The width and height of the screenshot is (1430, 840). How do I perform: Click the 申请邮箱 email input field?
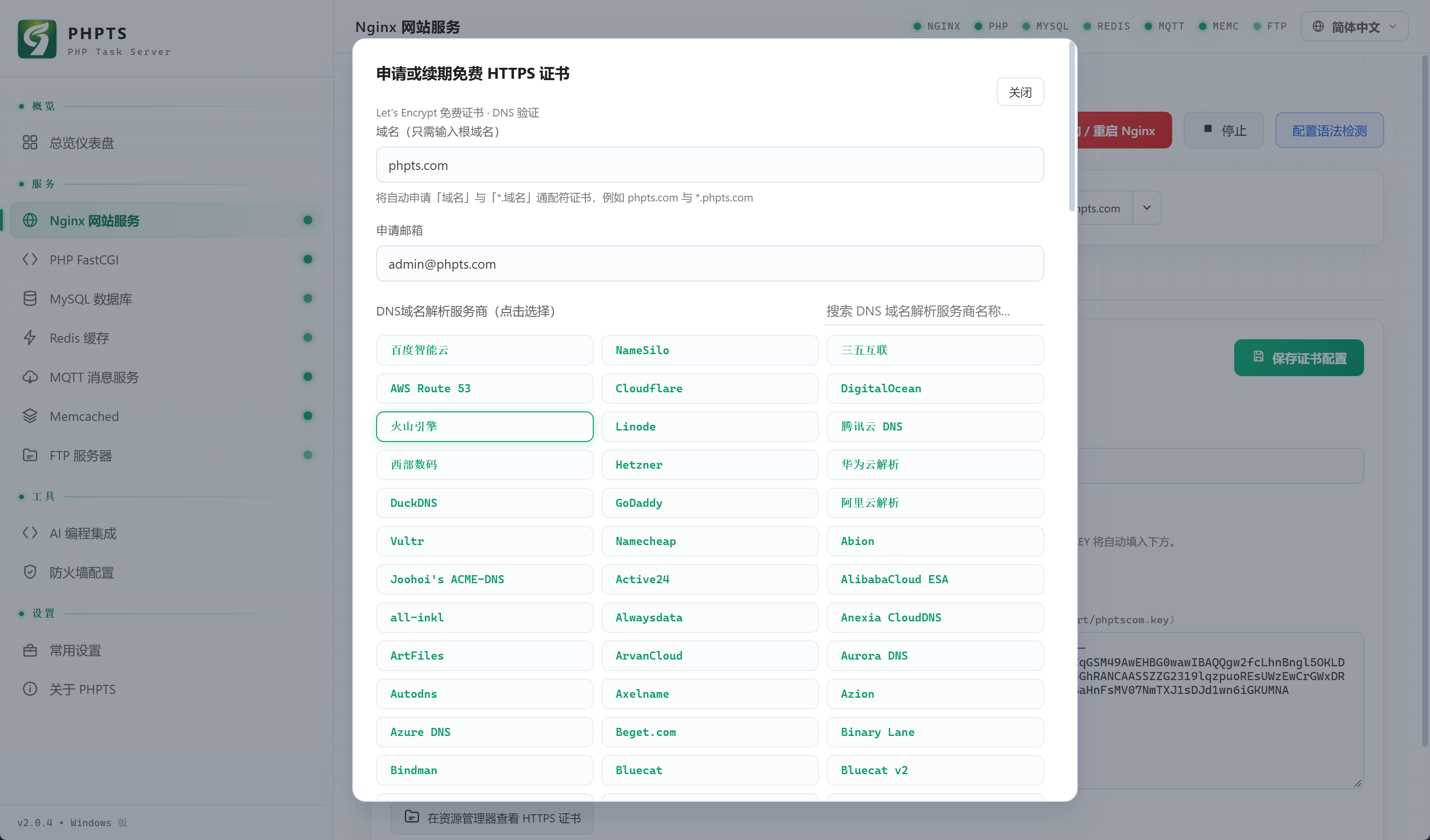click(x=709, y=264)
